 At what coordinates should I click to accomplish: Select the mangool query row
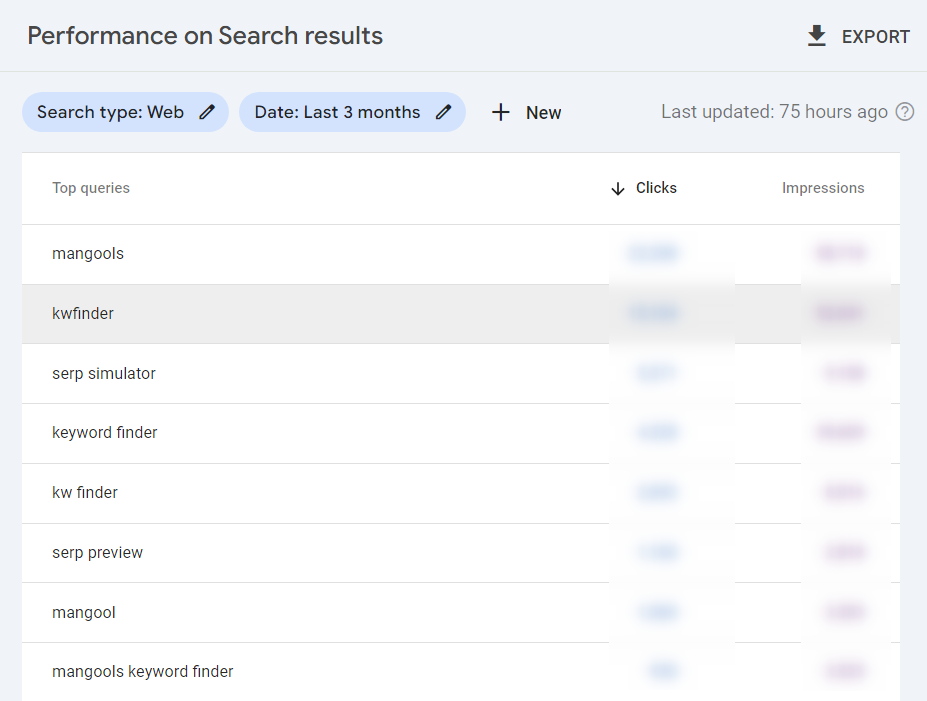point(461,613)
